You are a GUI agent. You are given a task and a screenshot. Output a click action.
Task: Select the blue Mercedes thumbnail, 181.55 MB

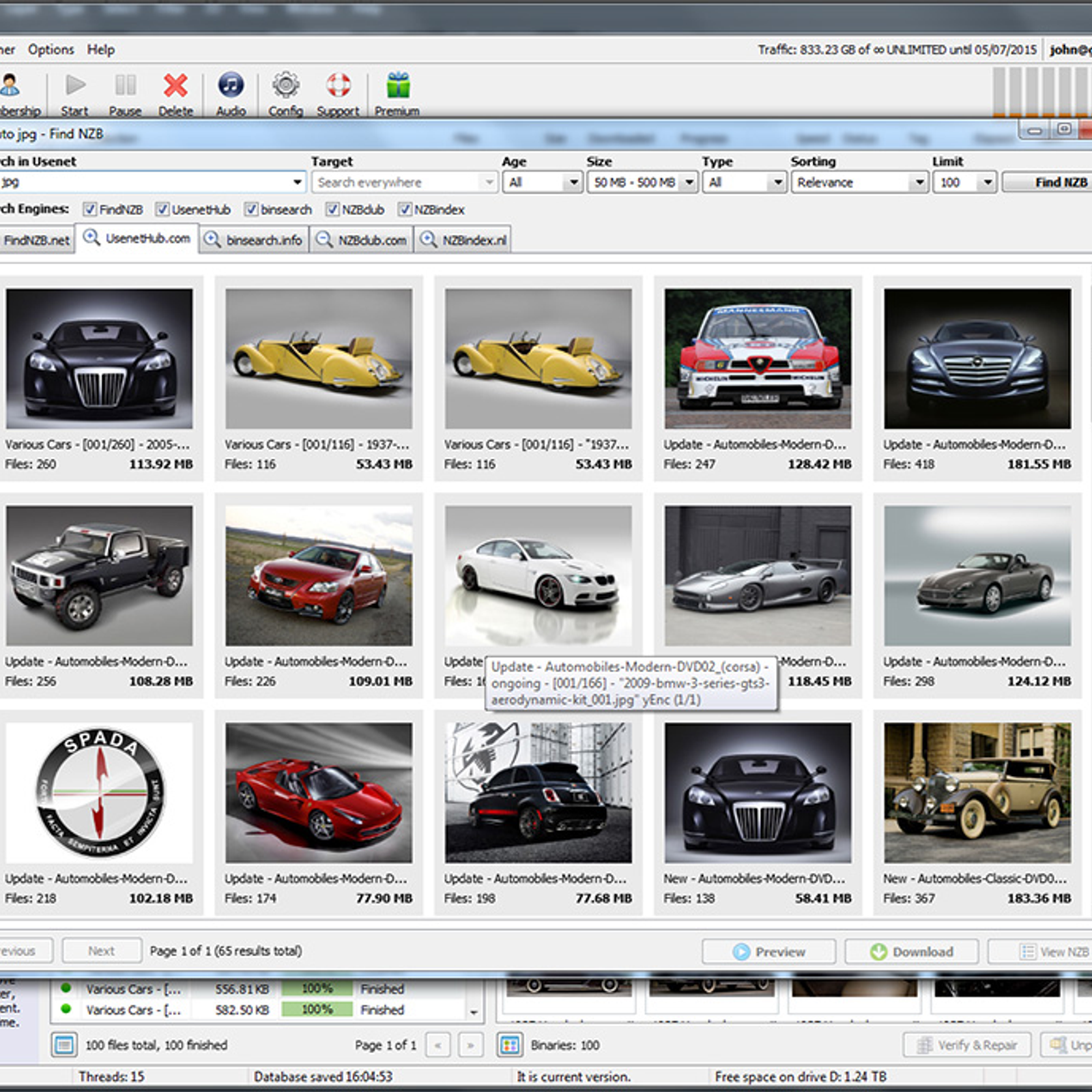[977, 358]
